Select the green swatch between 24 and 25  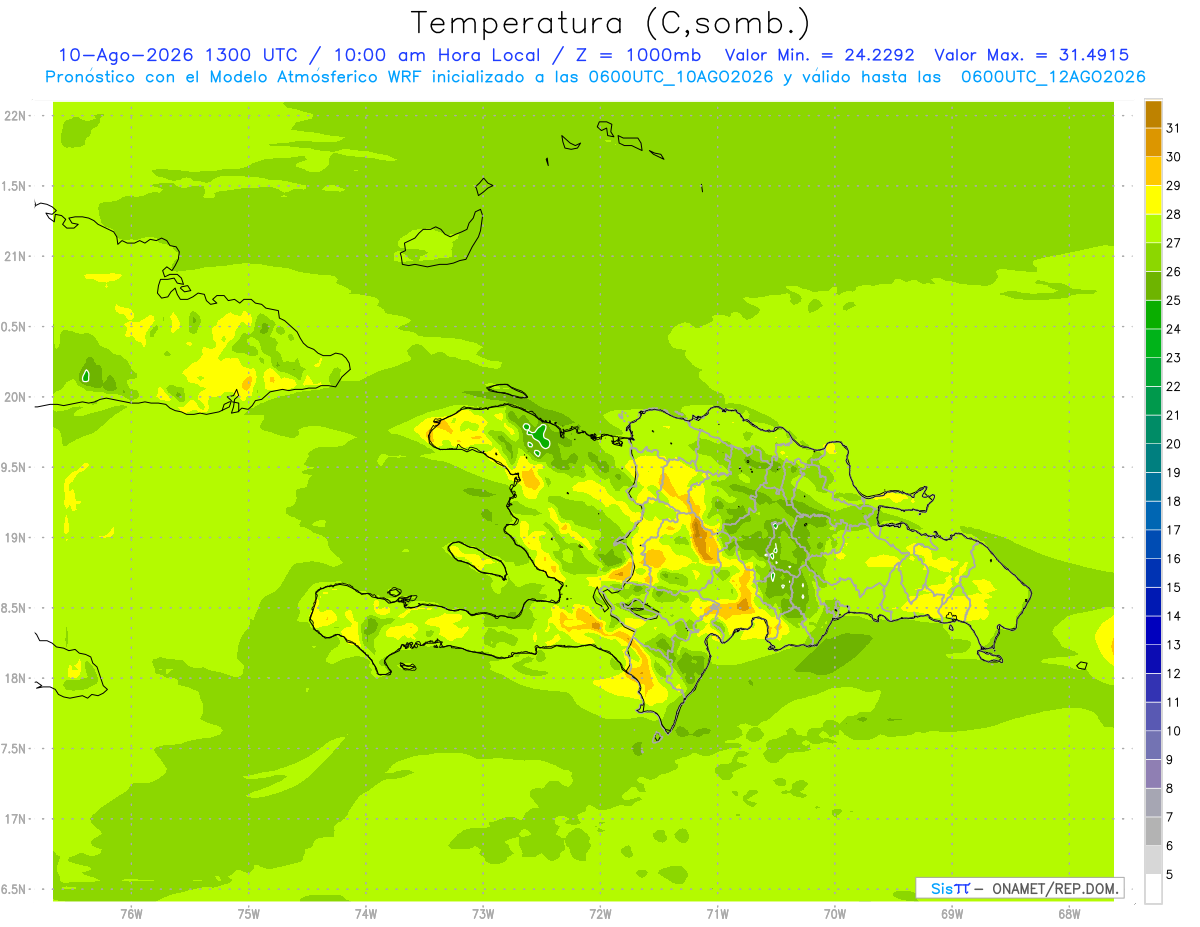[x=1153, y=315]
